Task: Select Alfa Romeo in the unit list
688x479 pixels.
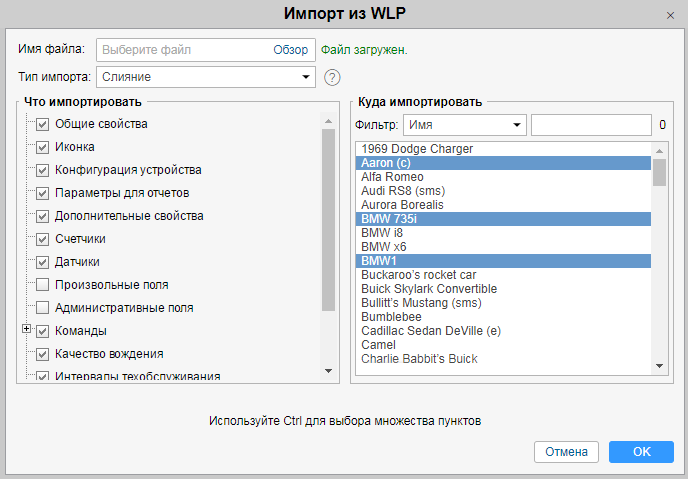Action: tap(392, 177)
